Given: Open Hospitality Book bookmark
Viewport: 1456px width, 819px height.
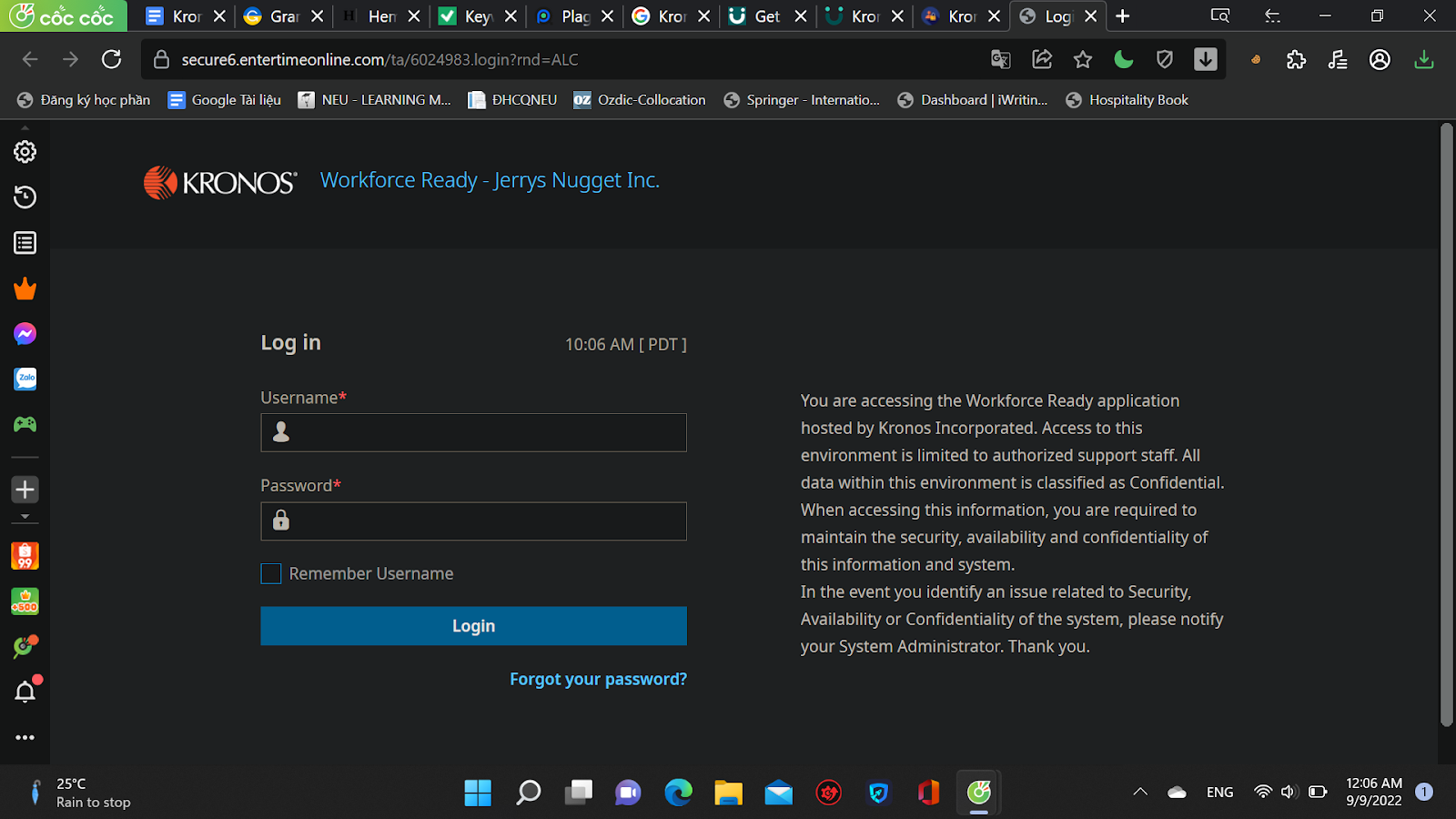Looking at the screenshot, I should (x=1127, y=100).
